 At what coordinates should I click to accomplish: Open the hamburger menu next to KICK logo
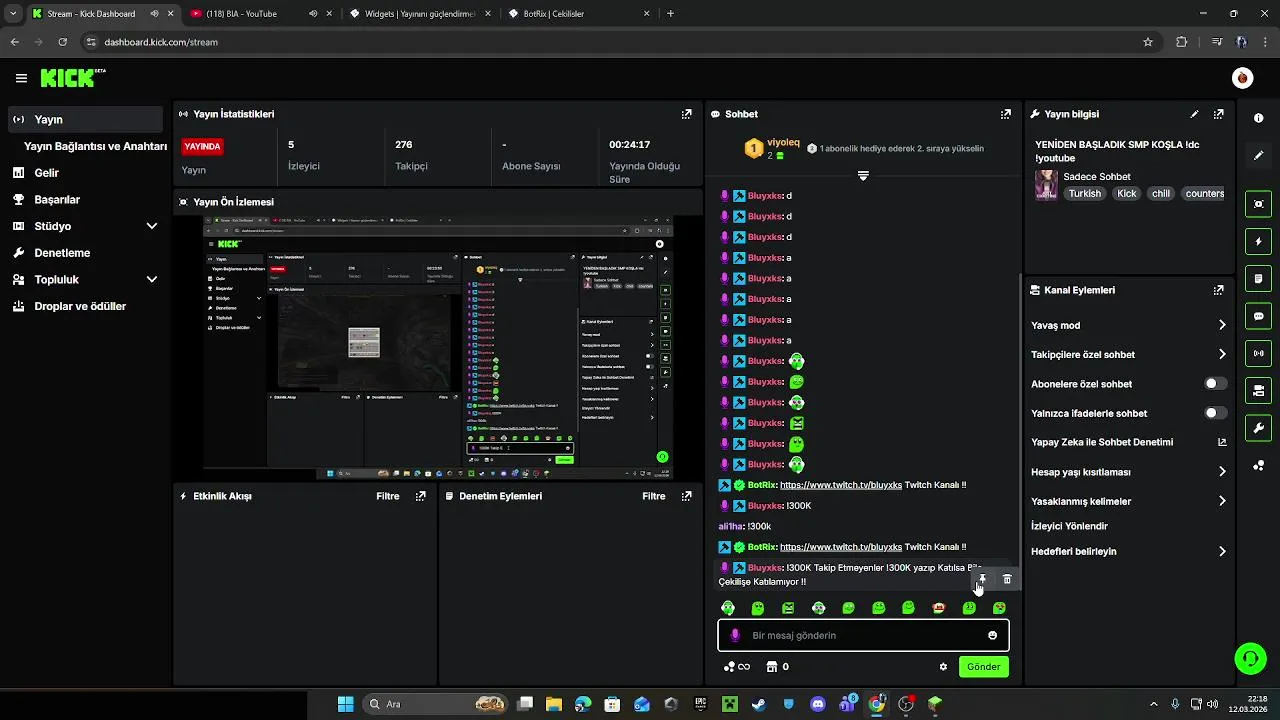click(21, 78)
